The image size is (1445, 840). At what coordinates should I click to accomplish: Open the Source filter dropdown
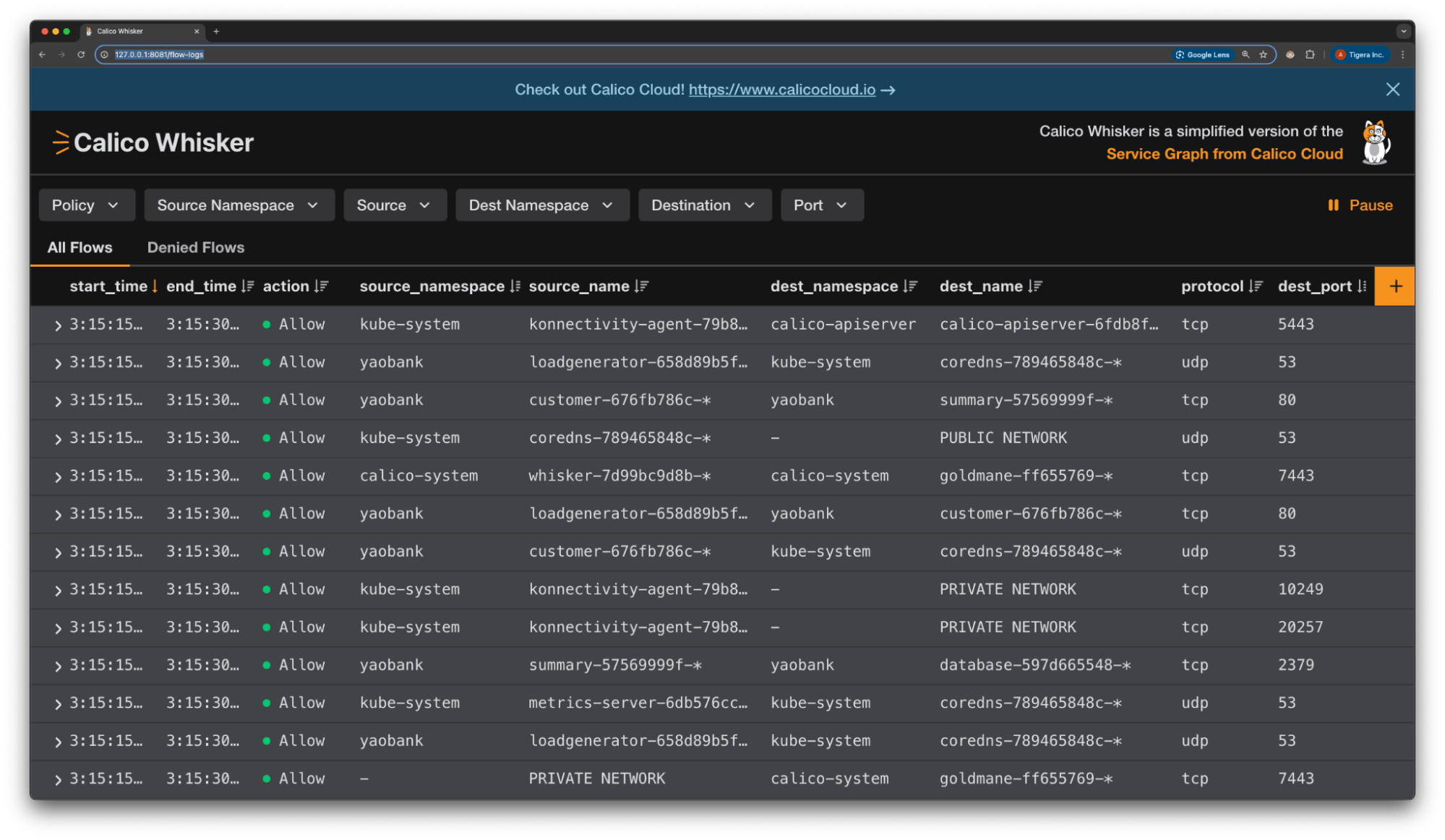click(395, 205)
